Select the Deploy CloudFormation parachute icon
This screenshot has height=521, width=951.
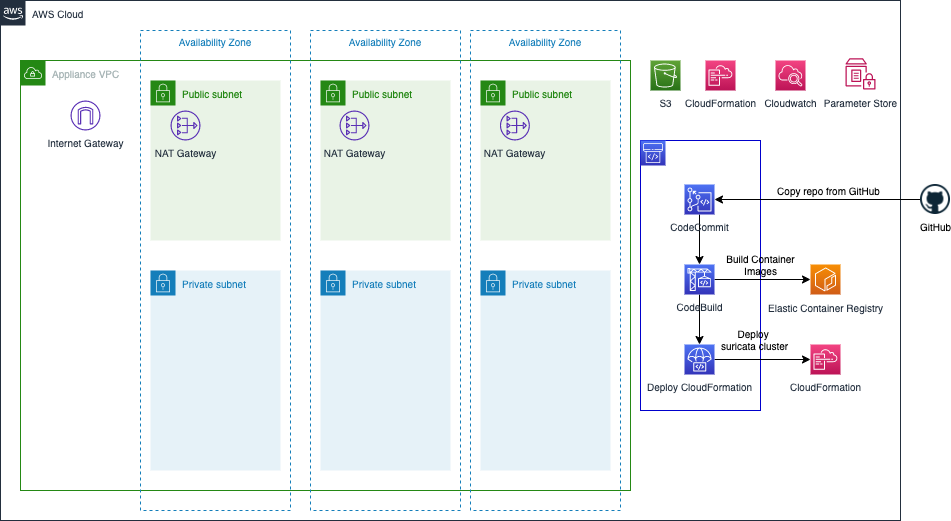(699, 360)
